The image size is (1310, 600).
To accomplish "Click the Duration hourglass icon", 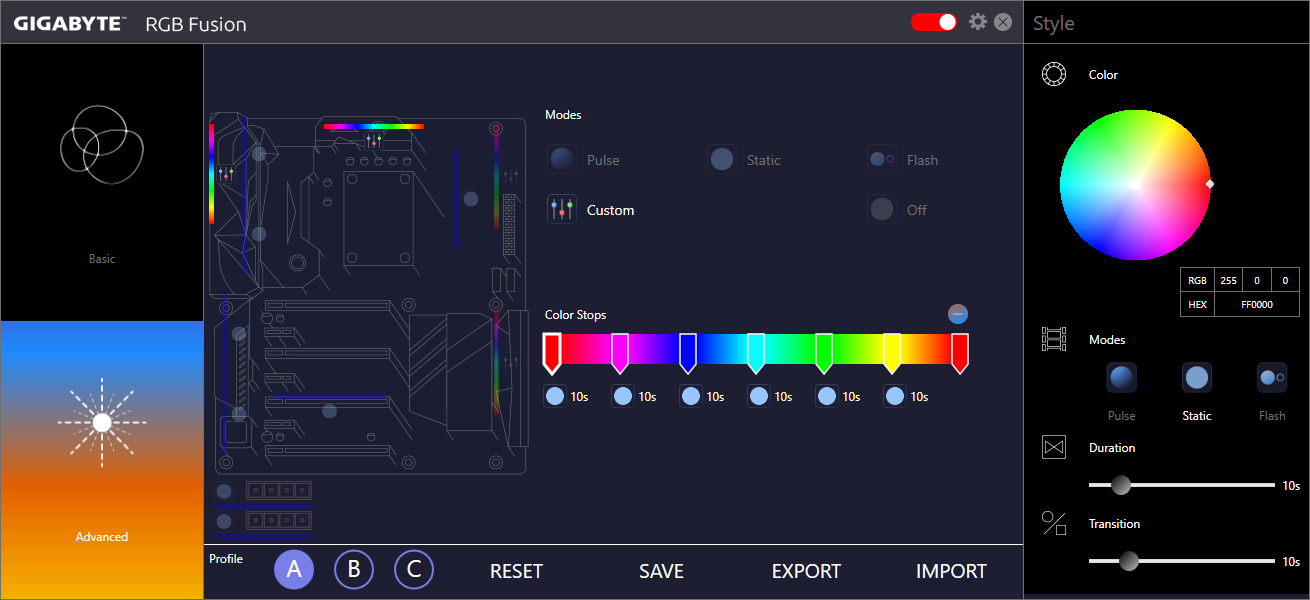I will pyautogui.click(x=1054, y=447).
